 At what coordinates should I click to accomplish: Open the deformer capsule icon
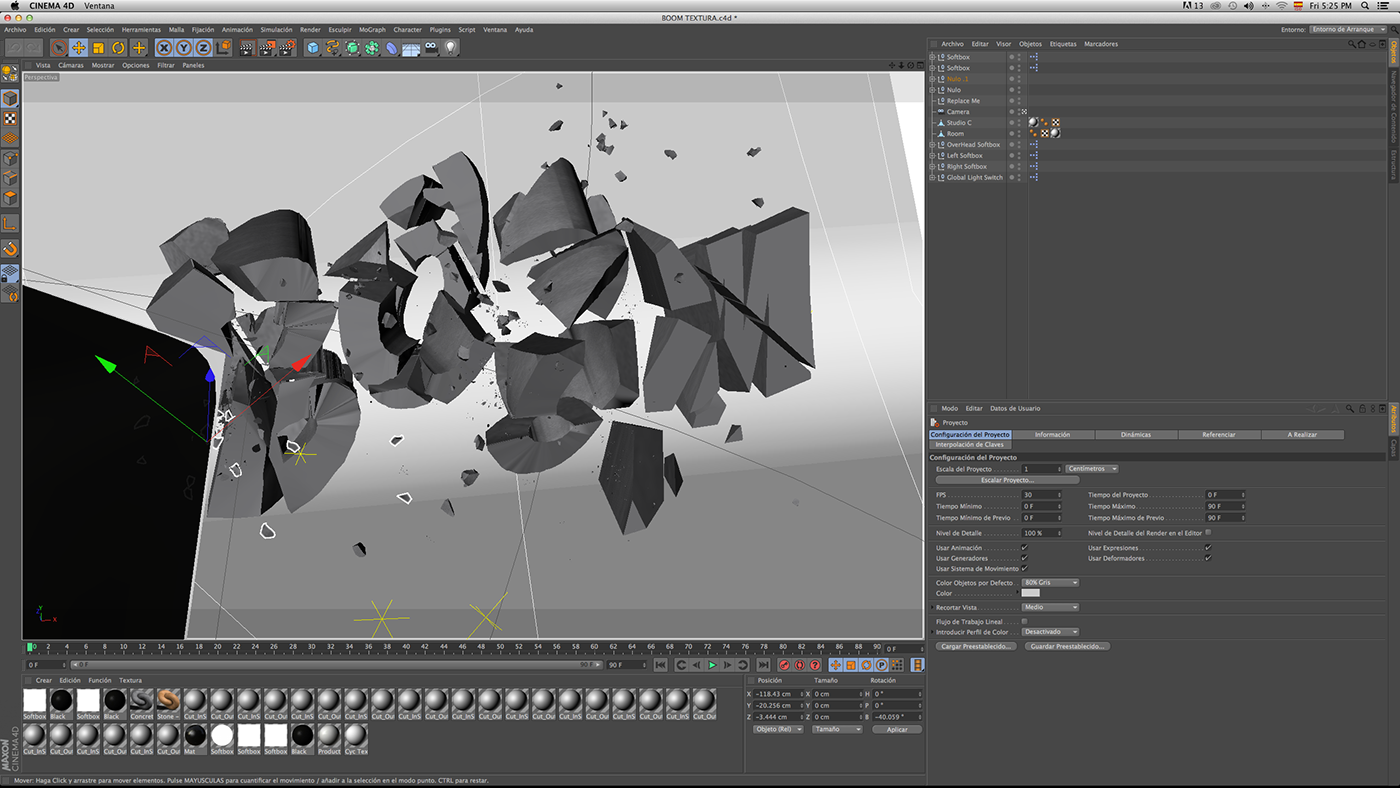click(x=391, y=48)
